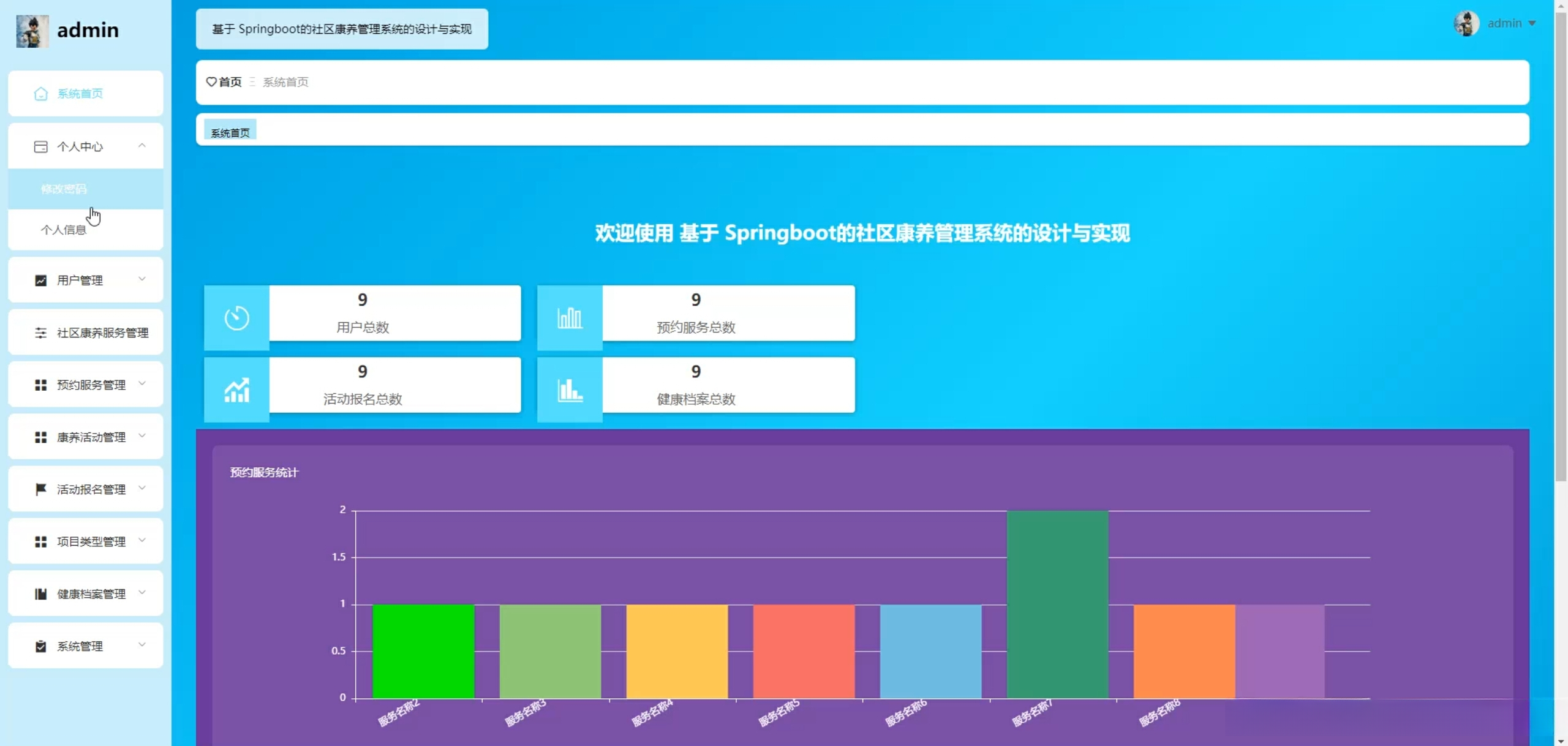Open 个人信息 menu item

pyautogui.click(x=64, y=230)
